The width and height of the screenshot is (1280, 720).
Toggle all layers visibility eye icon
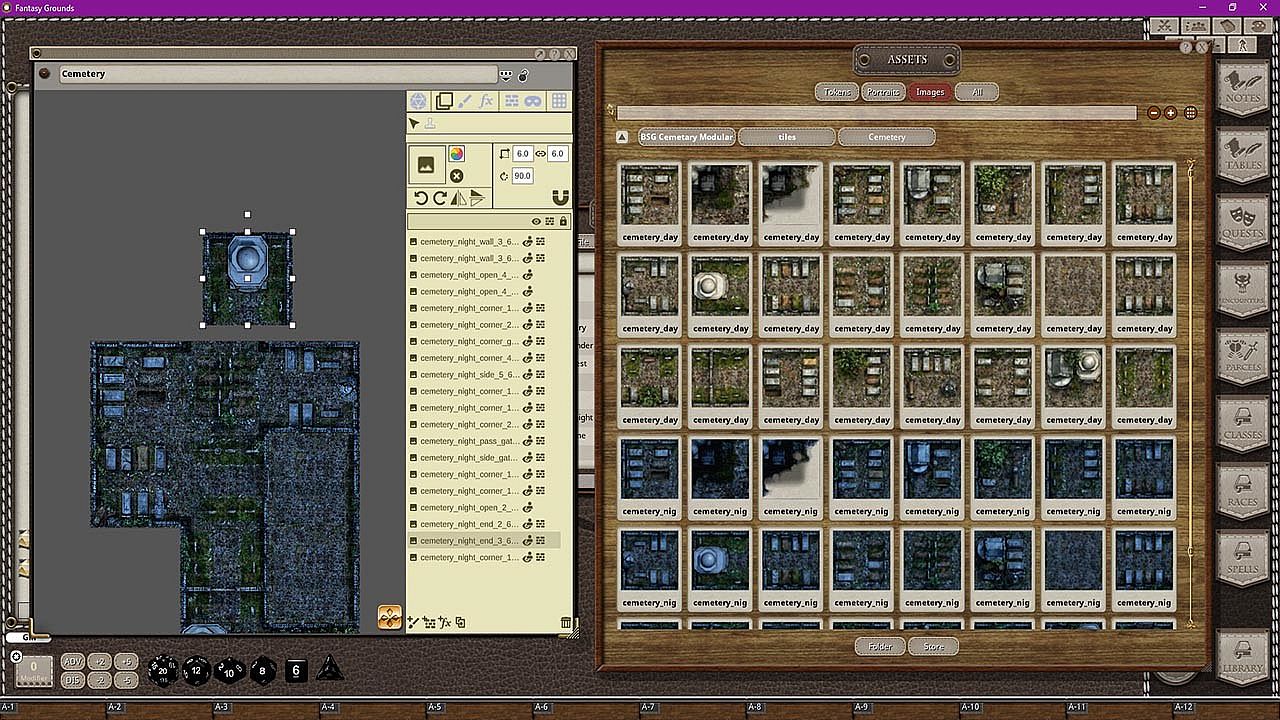point(536,221)
